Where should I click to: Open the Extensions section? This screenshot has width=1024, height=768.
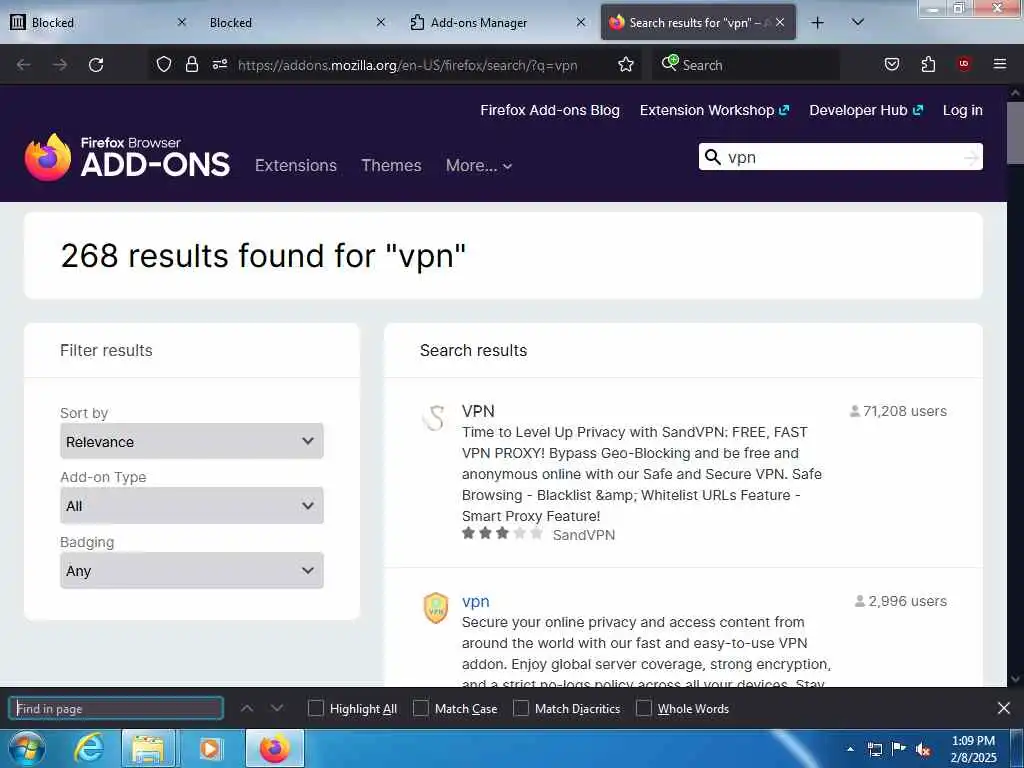tap(296, 165)
